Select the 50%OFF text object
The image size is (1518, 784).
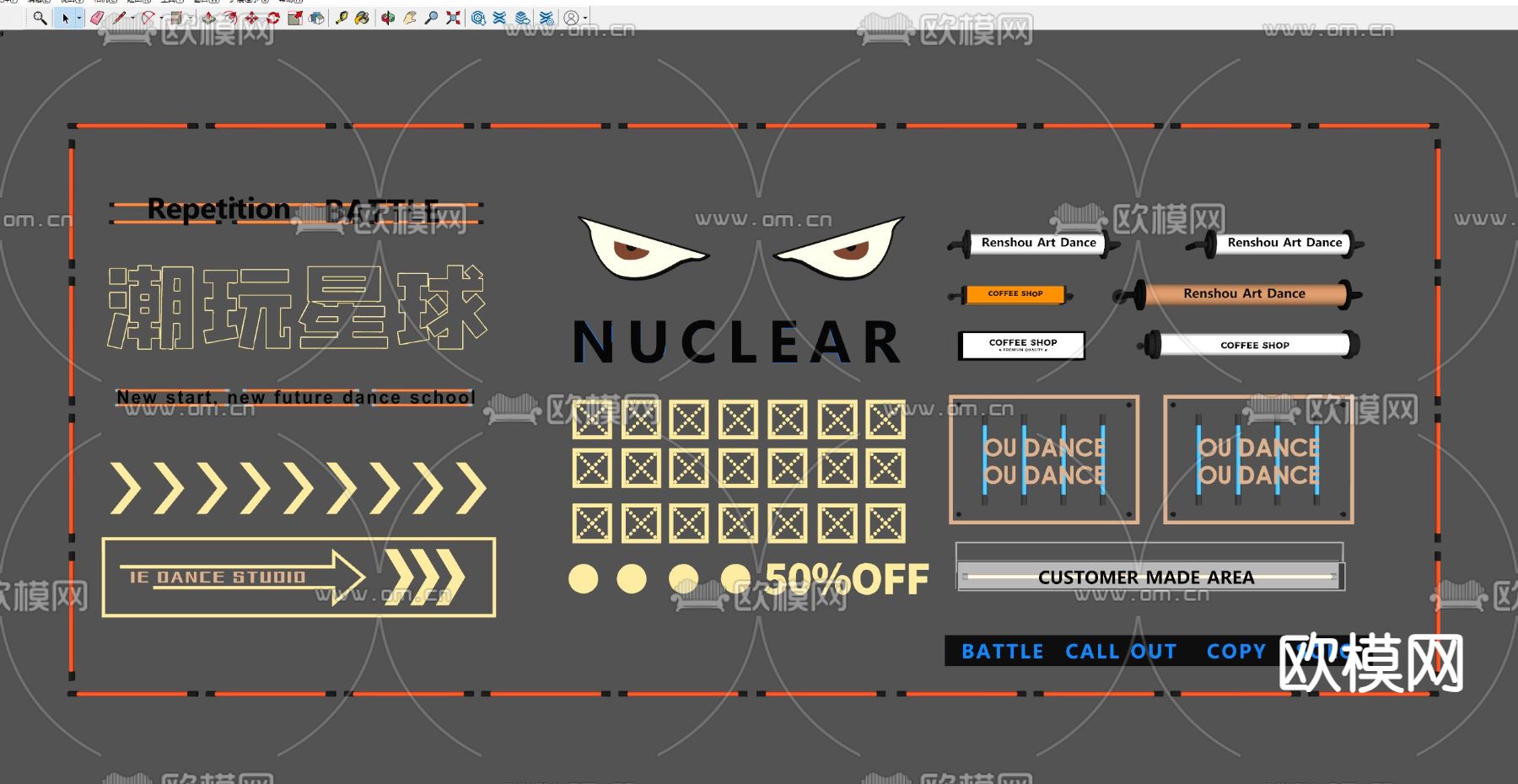(x=847, y=579)
